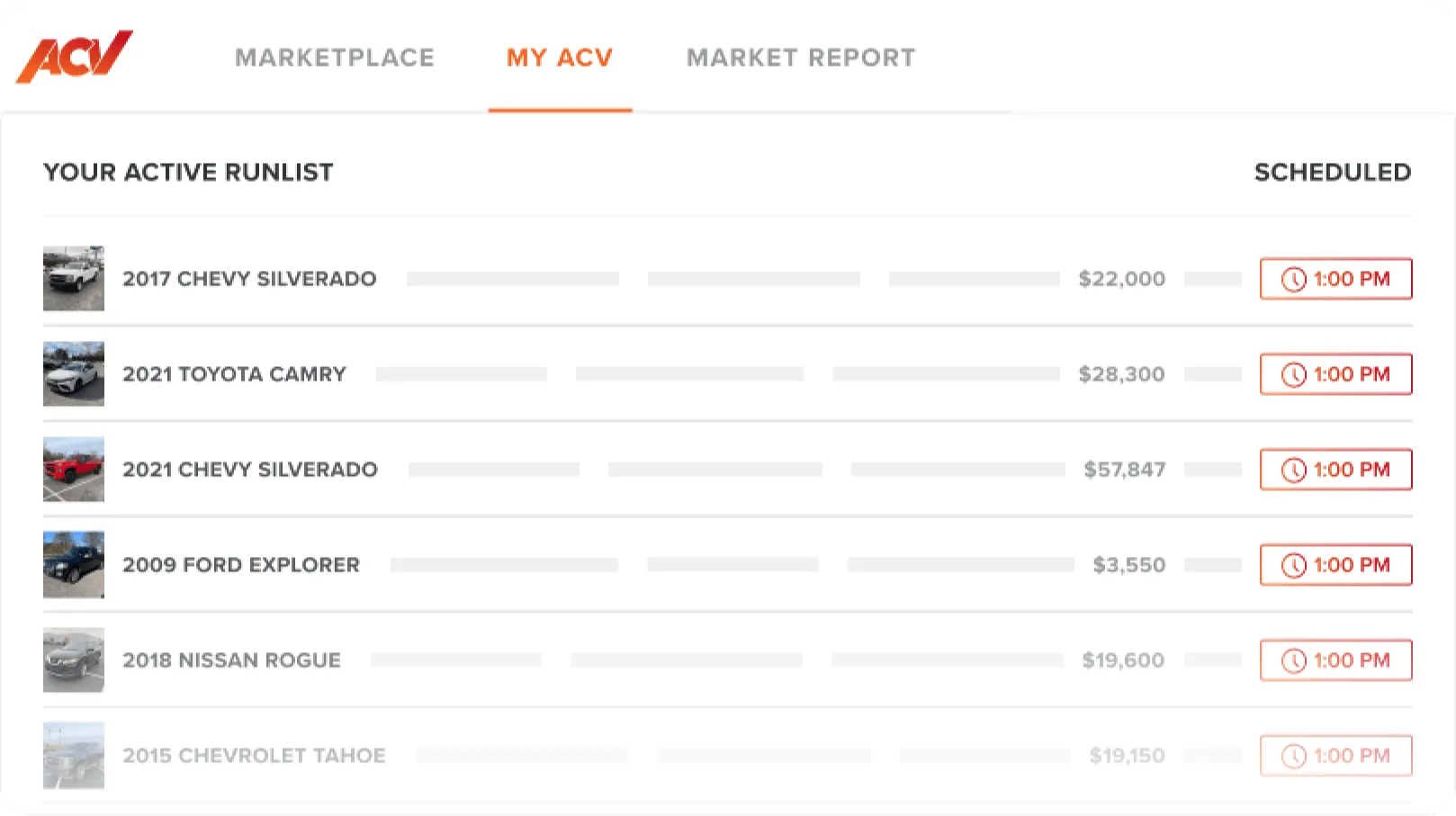The height and width of the screenshot is (816, 1456).
Task: Select the MY ACV tab
Action: click(x=559, y=58)
